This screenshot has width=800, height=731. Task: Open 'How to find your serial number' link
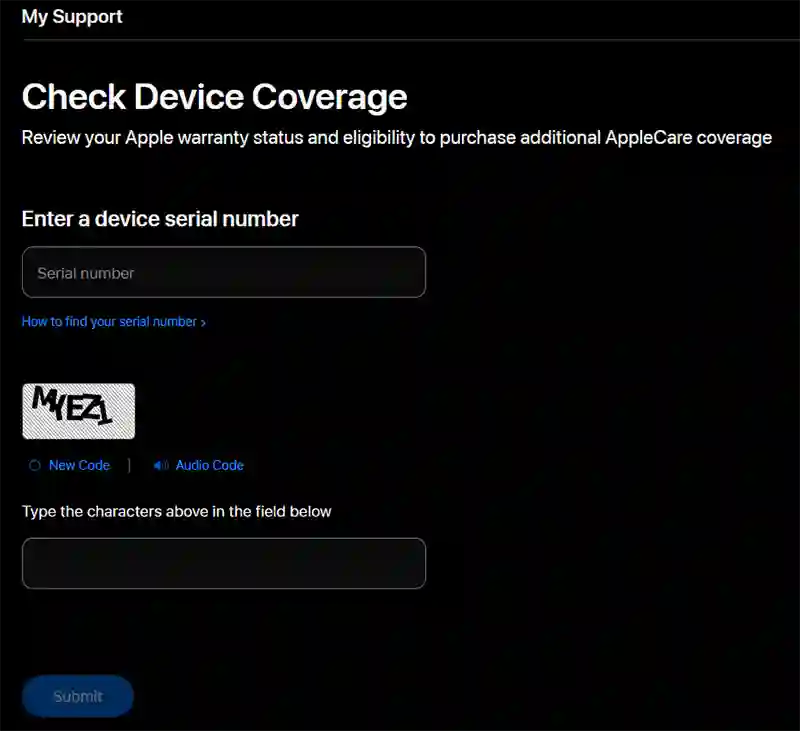pos(114,322)
